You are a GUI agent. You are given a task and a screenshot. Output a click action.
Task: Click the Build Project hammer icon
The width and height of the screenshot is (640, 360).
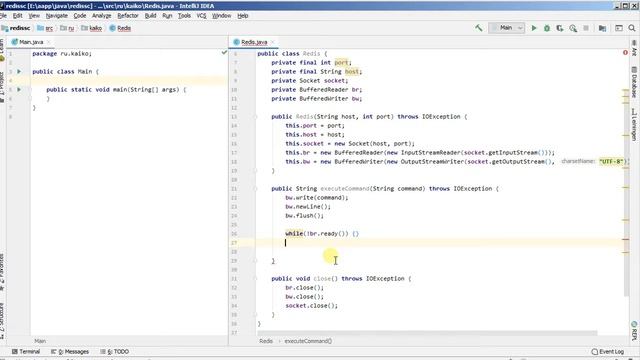tap(478, 28)
